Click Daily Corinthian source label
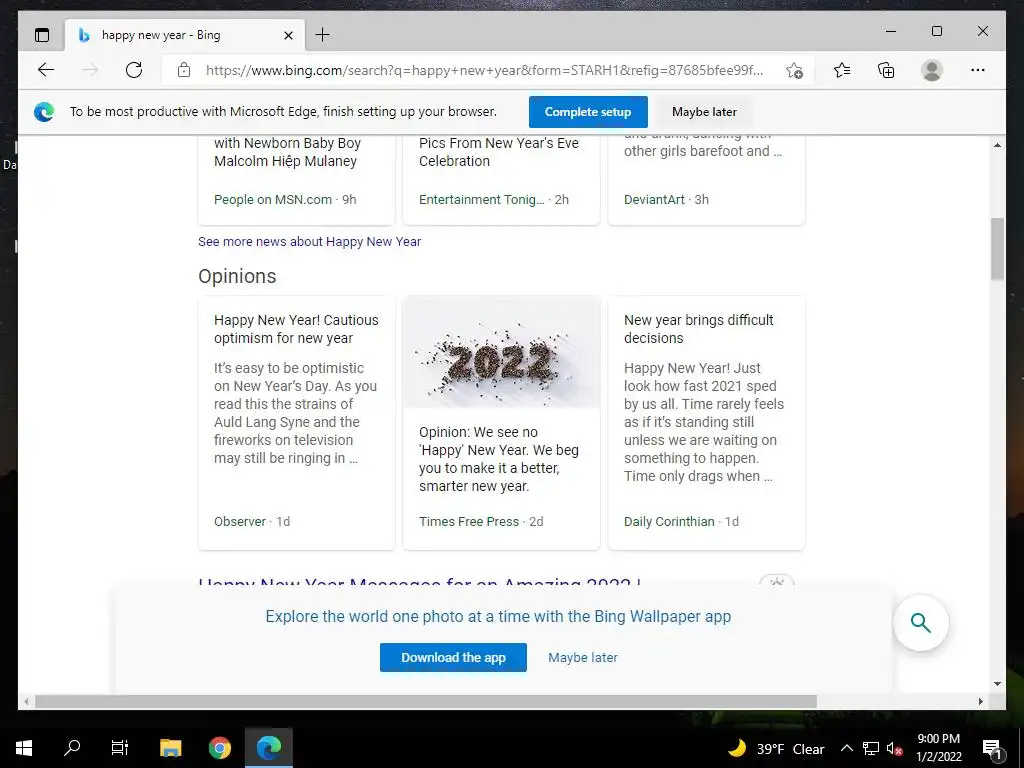 click(x=669, y=522)
